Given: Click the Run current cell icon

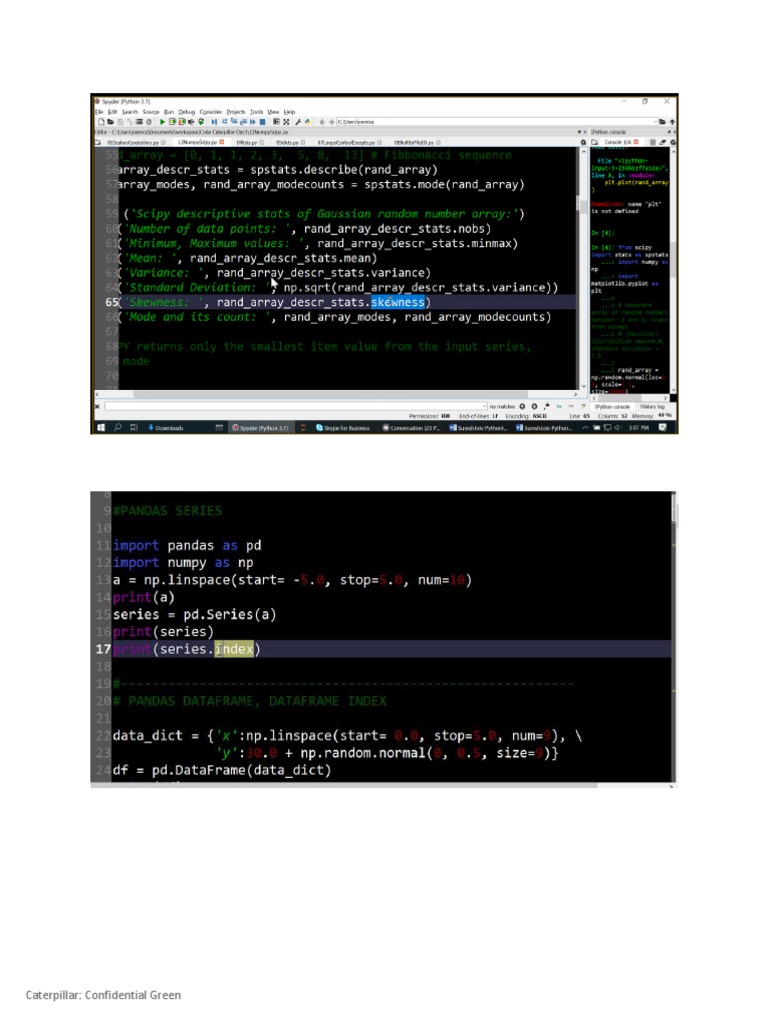Looking at the screenshot, I should click(172, 121).
